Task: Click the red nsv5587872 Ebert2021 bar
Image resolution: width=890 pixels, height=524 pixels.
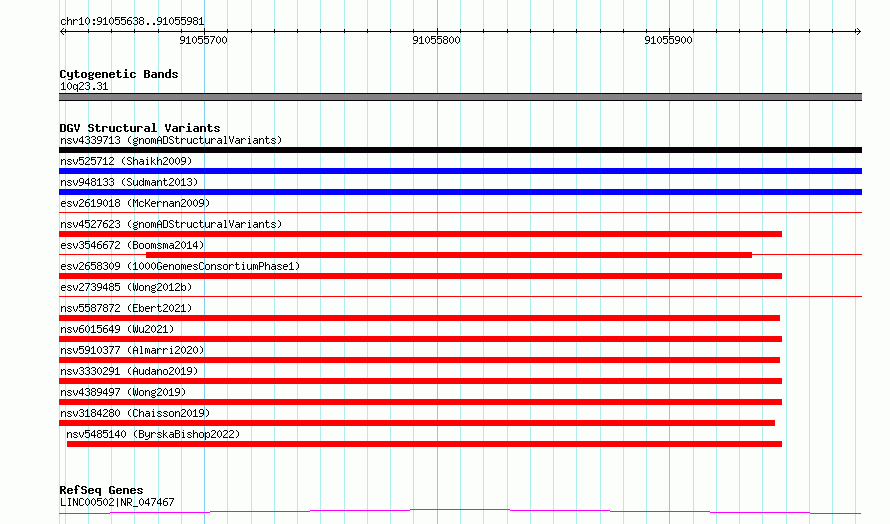Action: 419,318
